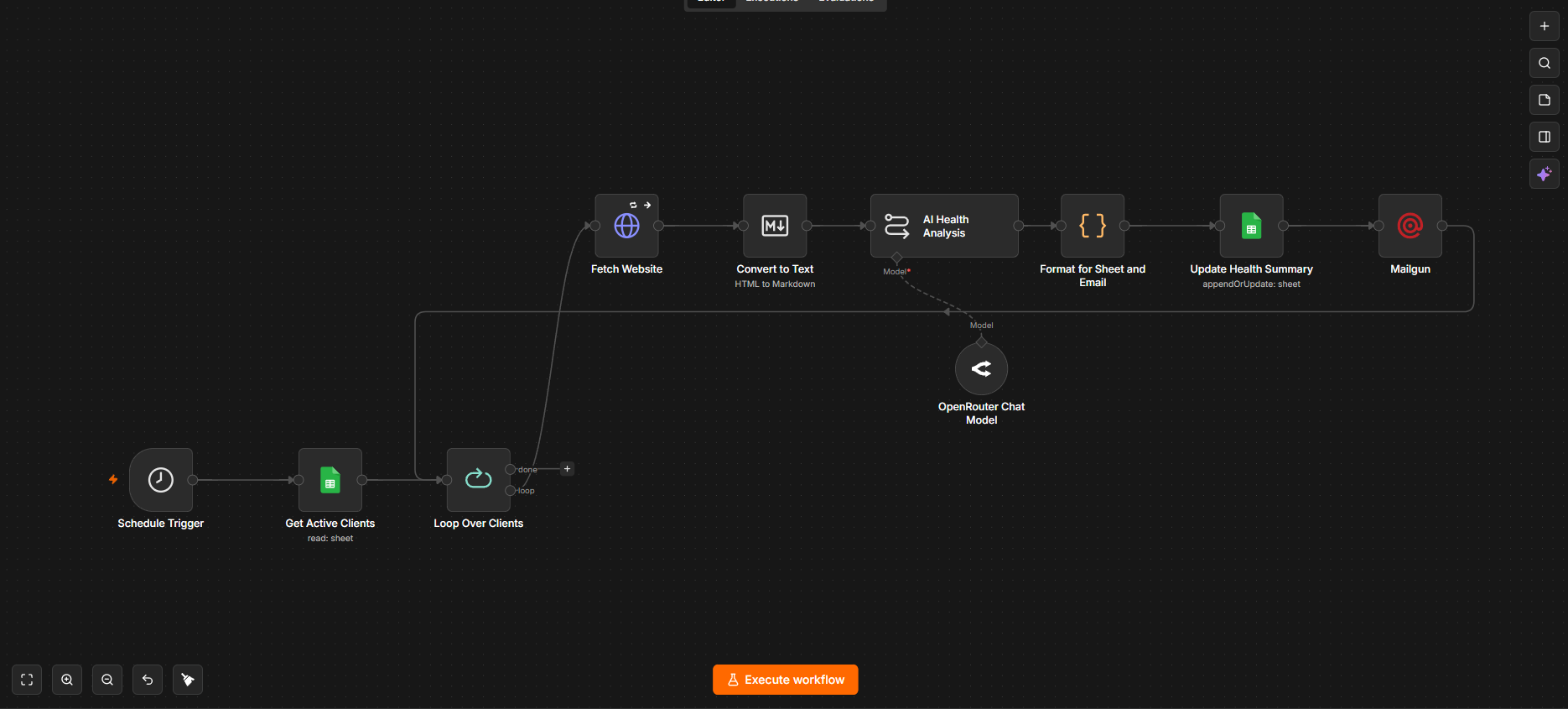Image resolution: width=1568 pixels, height=709 pixels.
Task: Open the node search panel
Action: [1545, 63]
